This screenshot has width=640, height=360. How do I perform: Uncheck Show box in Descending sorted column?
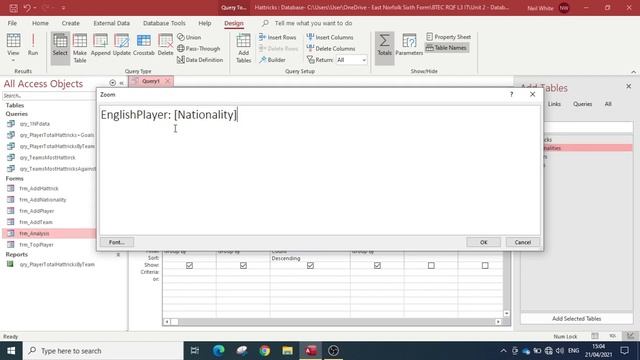[x=310, y=266]
